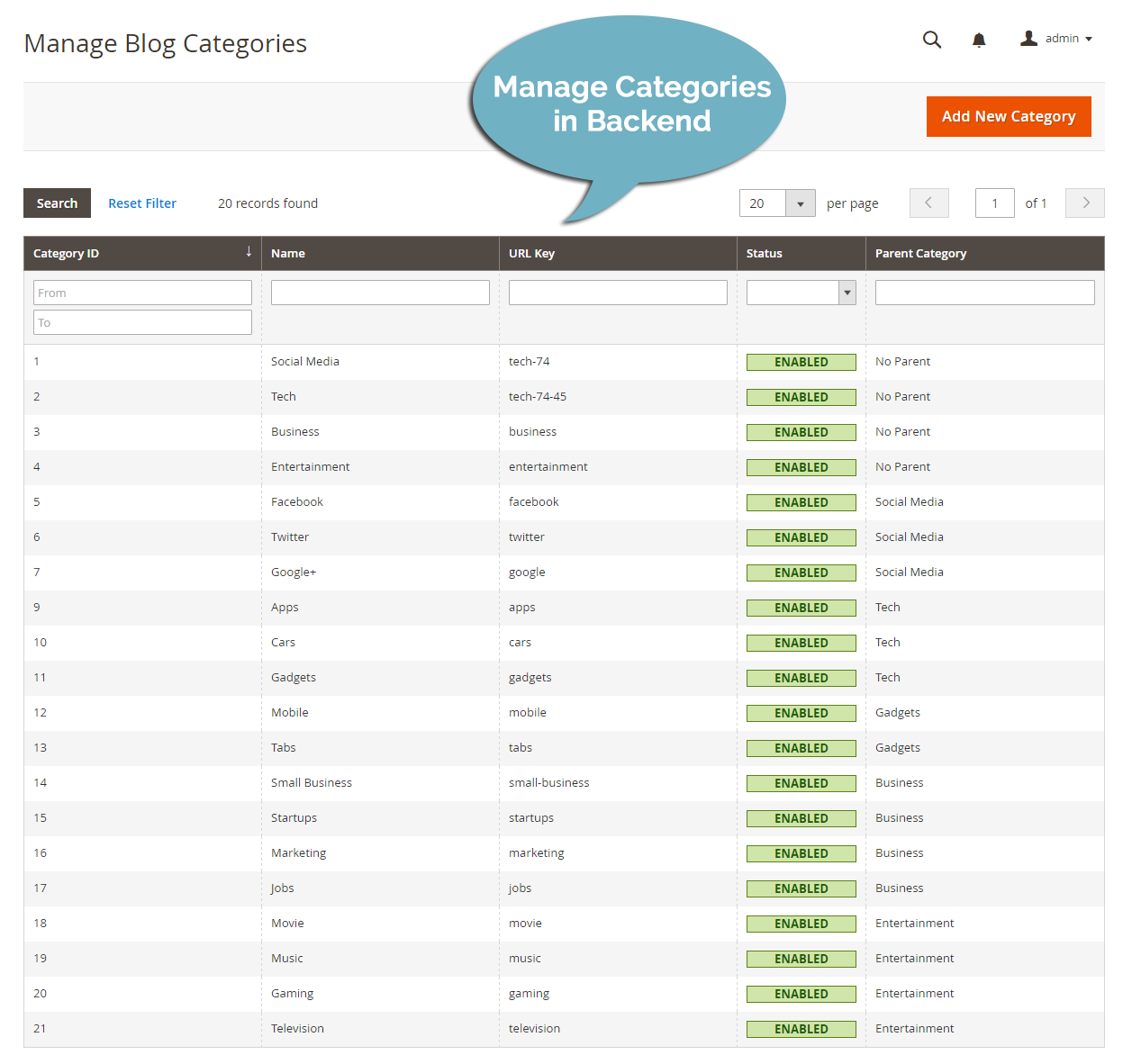The width and height of the screenshot is (1132, 1064).
Task: Click the Add New Category button
Action: point(1009,116)
